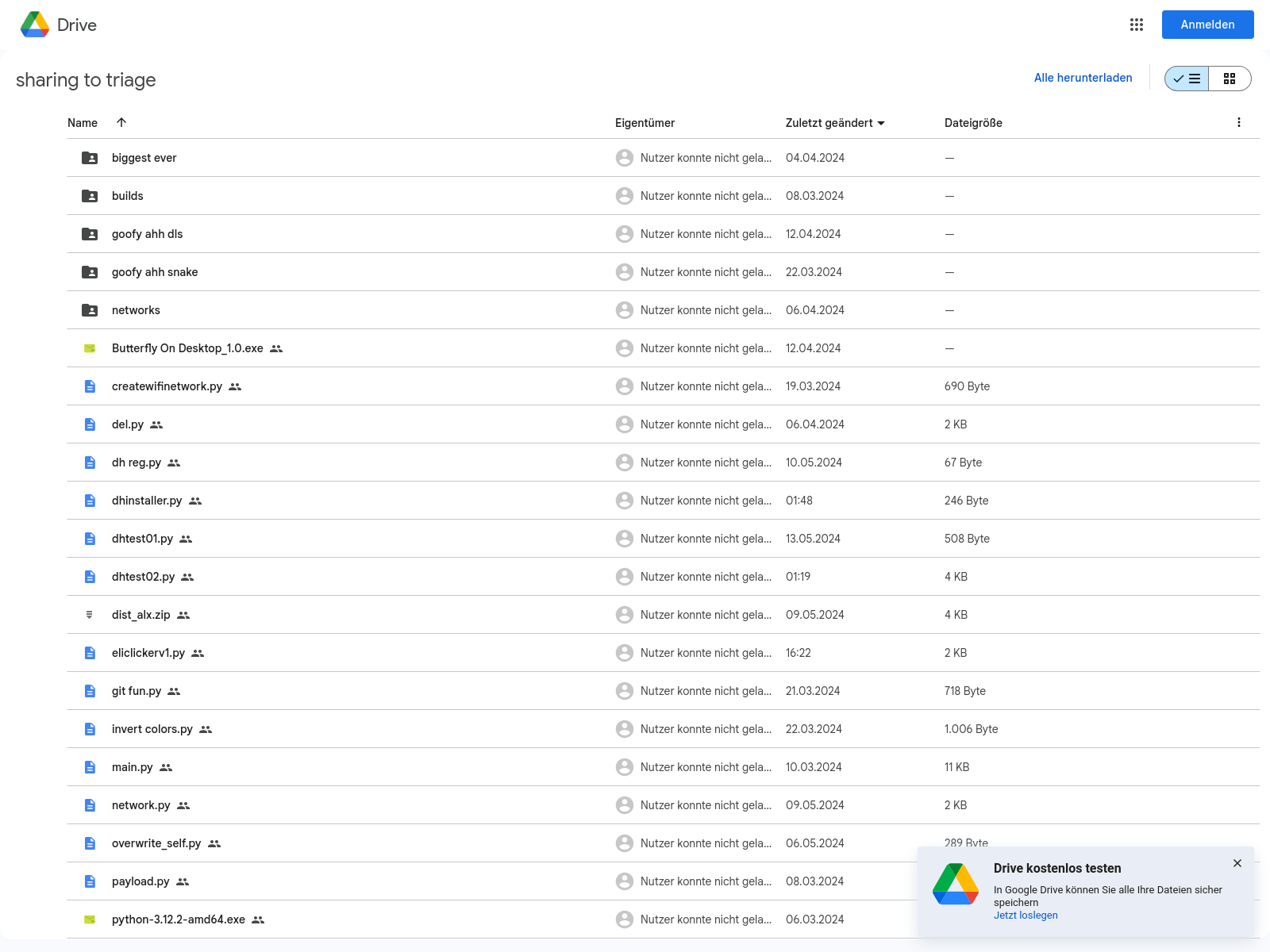Click the 11 KB size value
Screen dimensions: 1270x952
point(956,767)
